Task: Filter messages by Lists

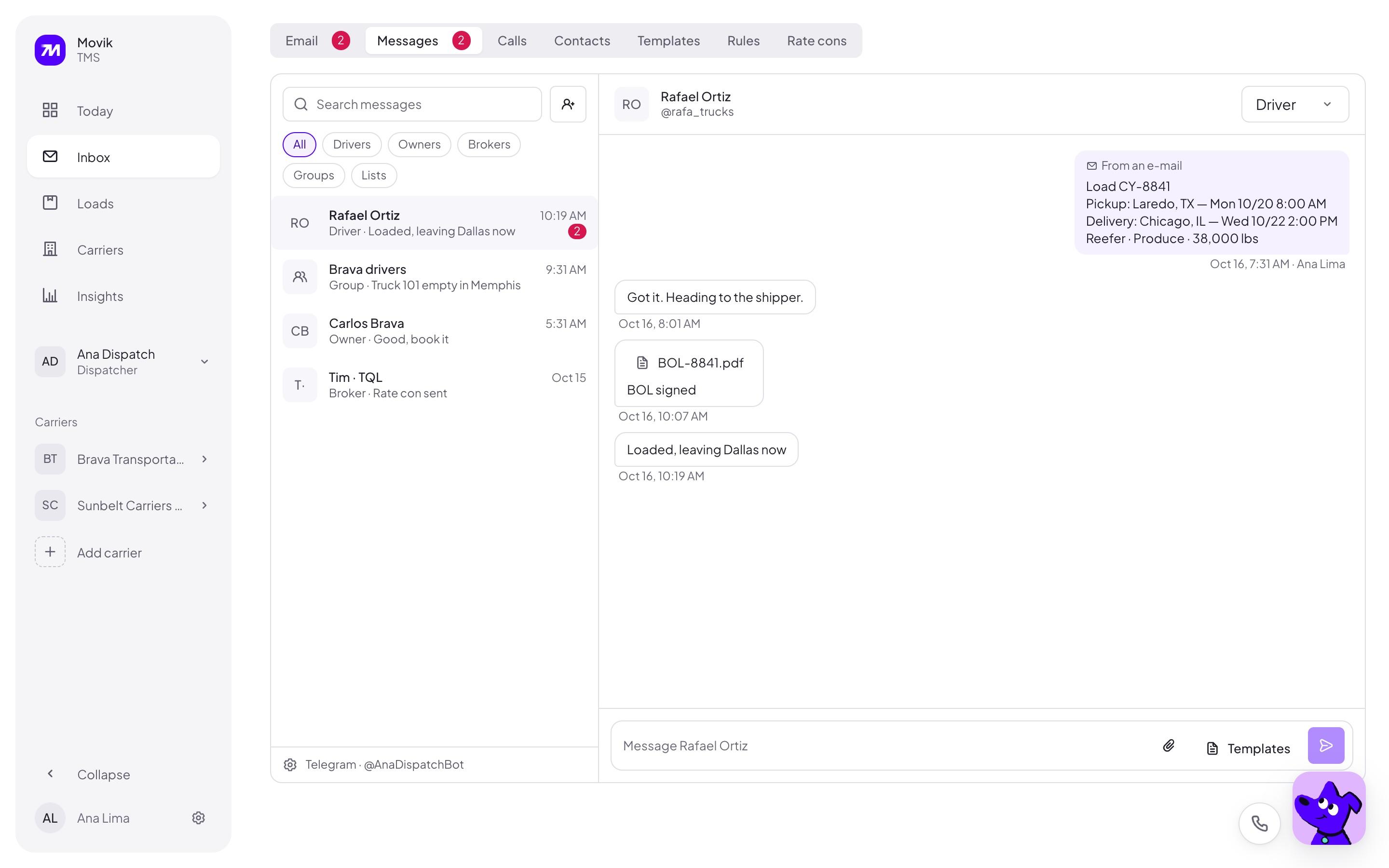Action: point(374,176)
